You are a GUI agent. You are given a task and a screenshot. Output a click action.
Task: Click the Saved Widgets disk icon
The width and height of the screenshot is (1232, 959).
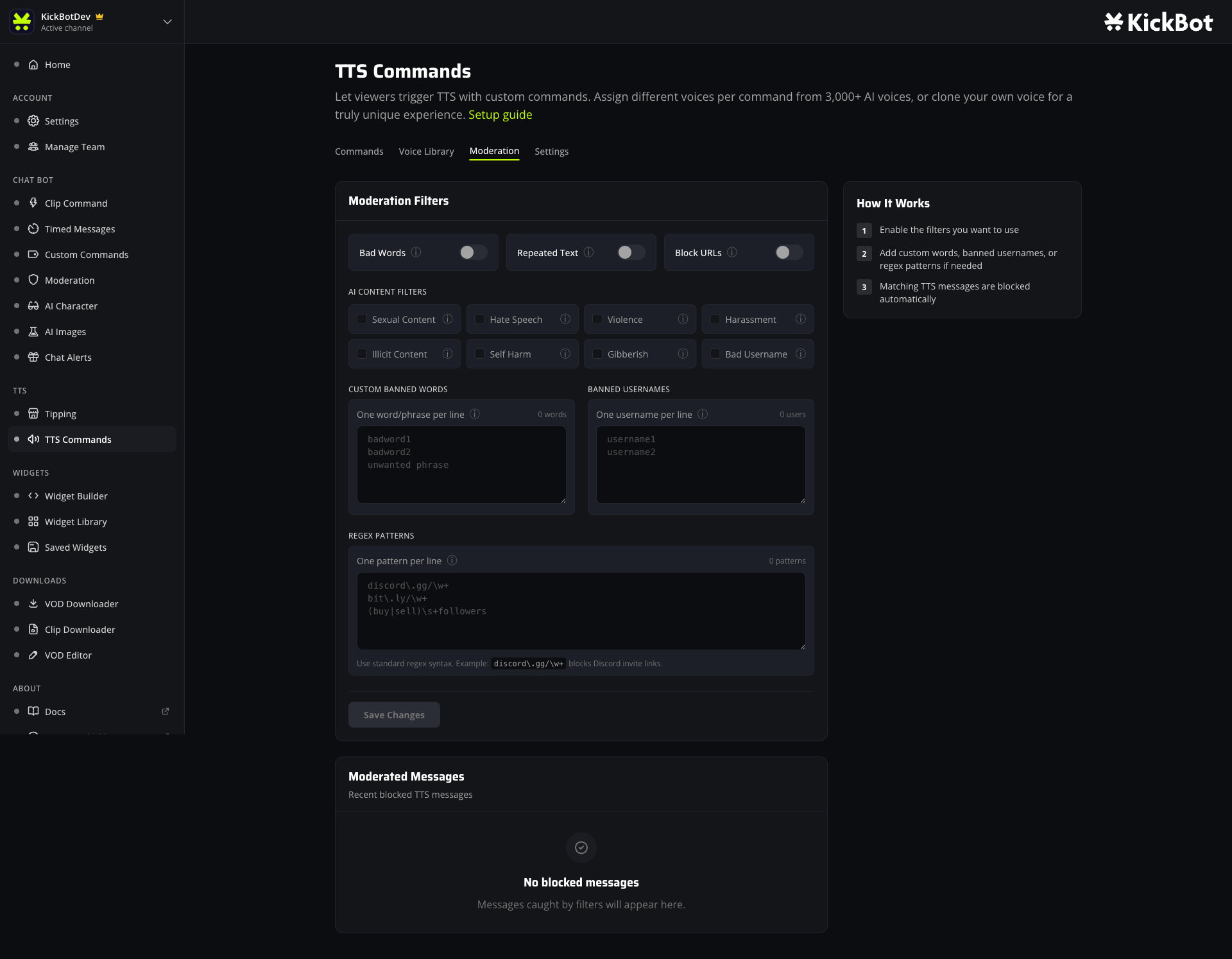tap(33, 548)
